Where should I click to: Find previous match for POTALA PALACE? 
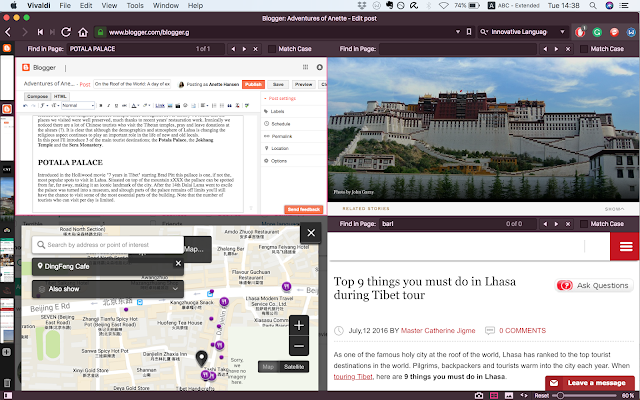(x=233, y=49)
